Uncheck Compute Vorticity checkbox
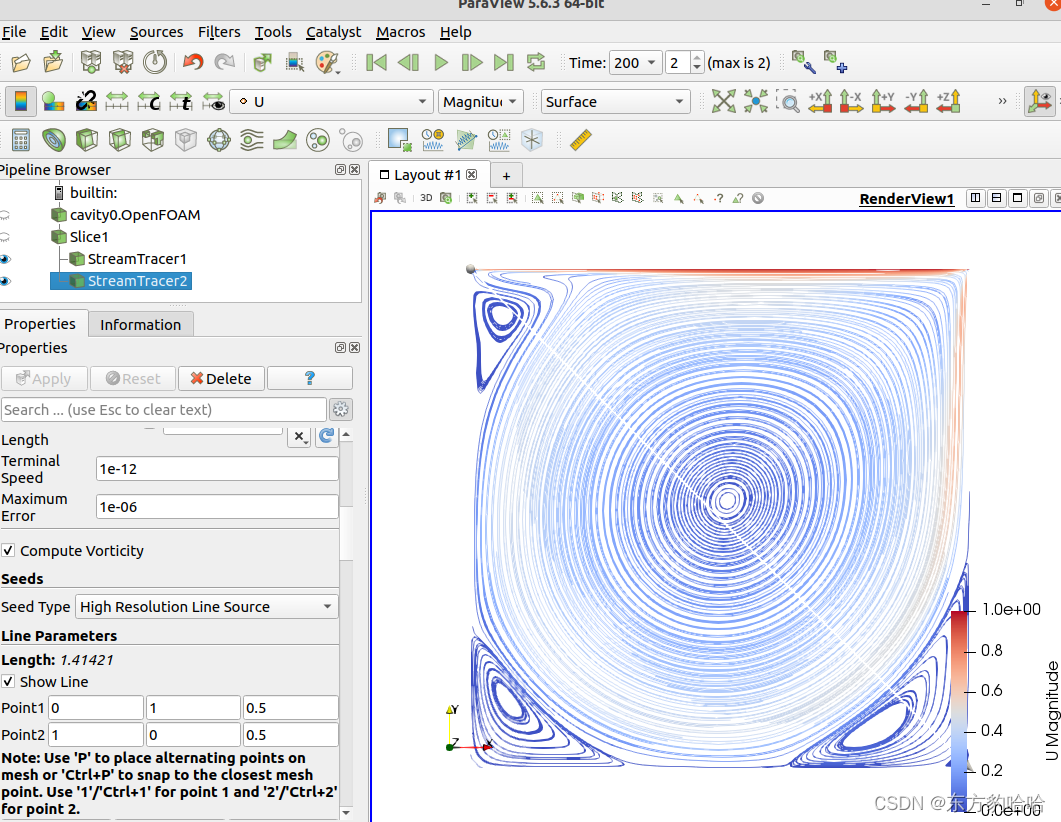The height and width of the screenshot is (822, 1061). coord(8,551)
